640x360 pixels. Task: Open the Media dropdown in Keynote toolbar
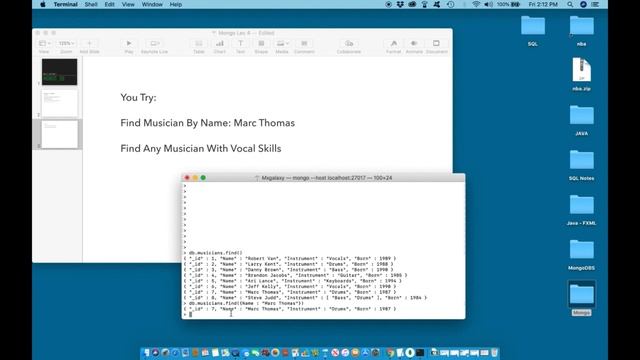[282, 44]
